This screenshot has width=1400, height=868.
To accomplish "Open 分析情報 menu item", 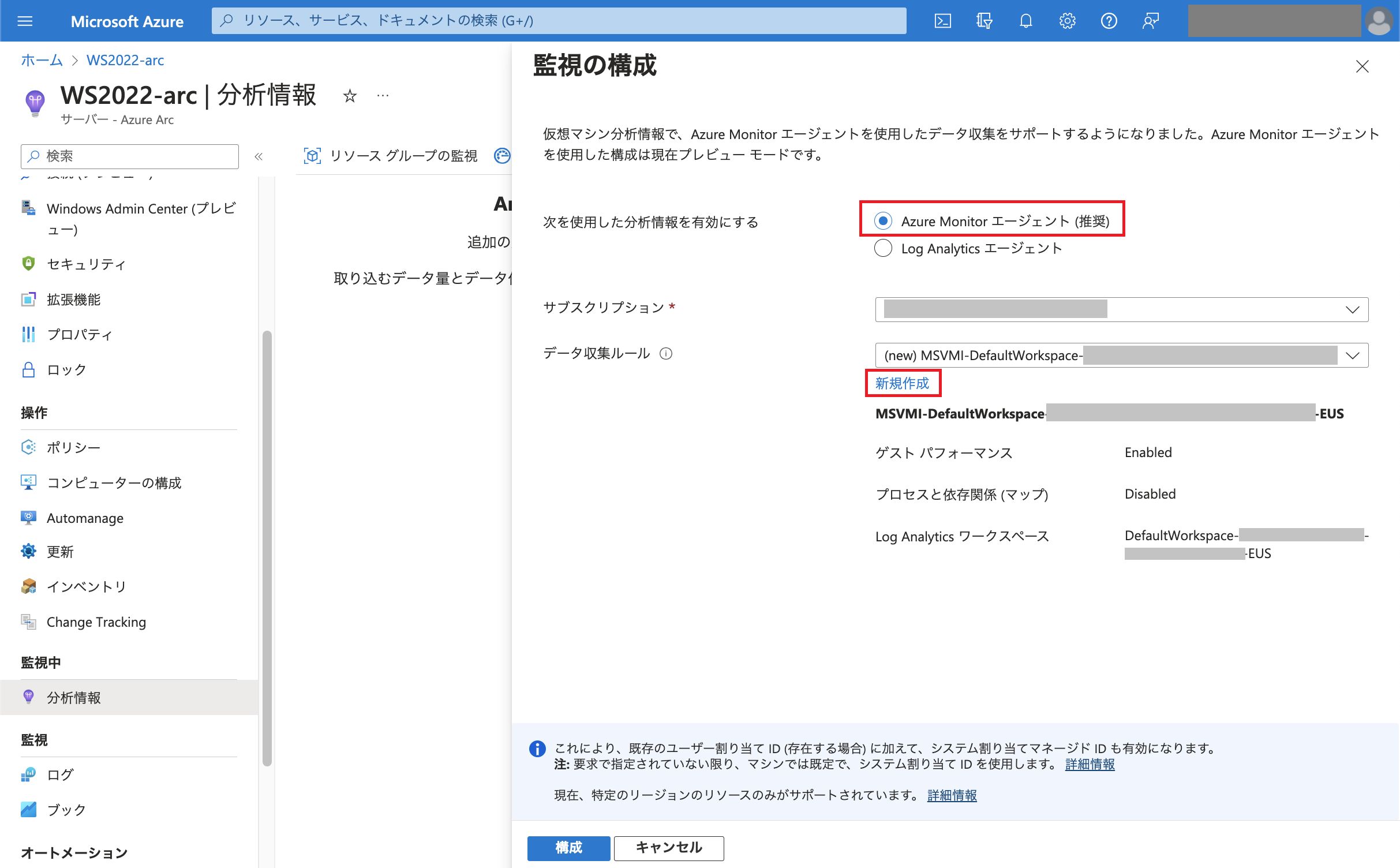I will click(129, 697).
